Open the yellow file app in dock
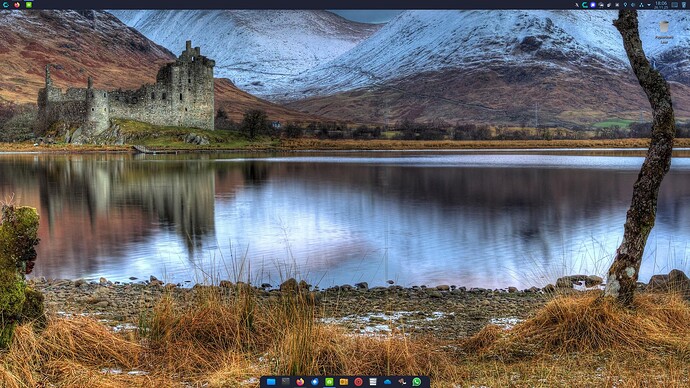The height and width of the screenshot is (388, 690). tap(344, 382)
